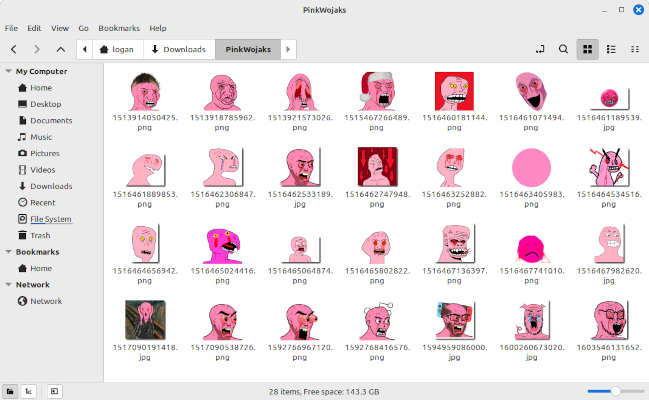649x400 pixels.
Task: Navigate to Downloads in the path bar
Action: [x=179, y=49]
